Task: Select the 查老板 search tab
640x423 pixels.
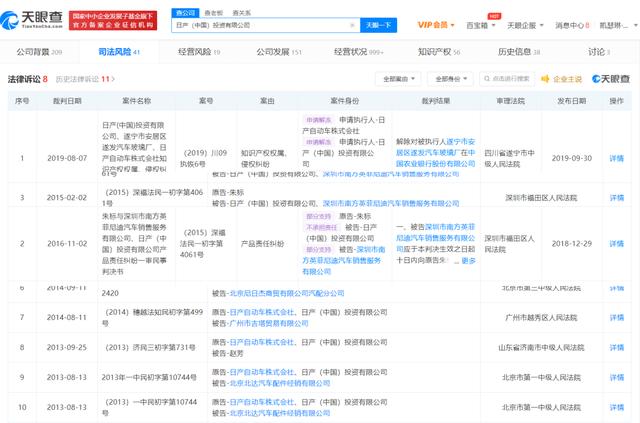Action: click(x=213, y=13)
